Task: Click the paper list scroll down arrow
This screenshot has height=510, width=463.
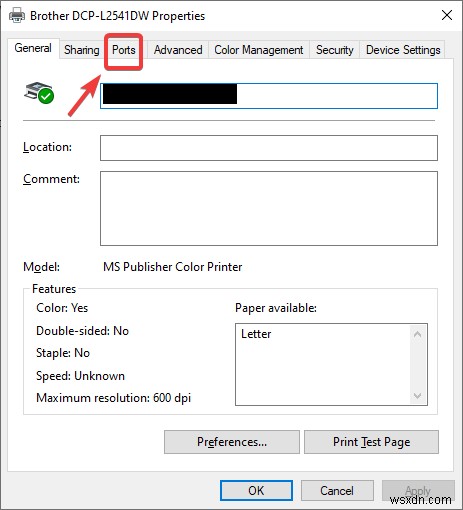Action: coord(417,396)
